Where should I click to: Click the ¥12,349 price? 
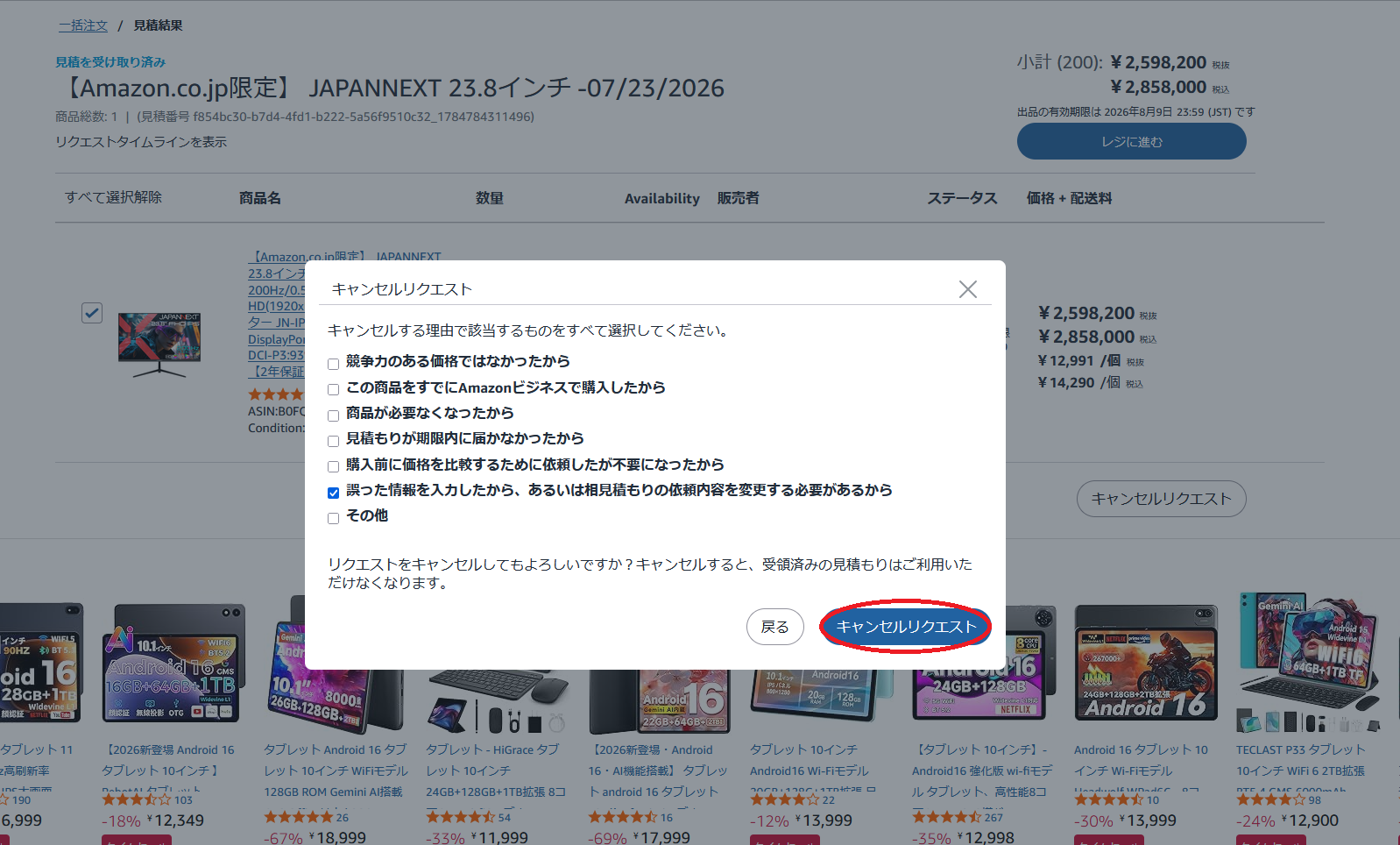click(174, 820)
